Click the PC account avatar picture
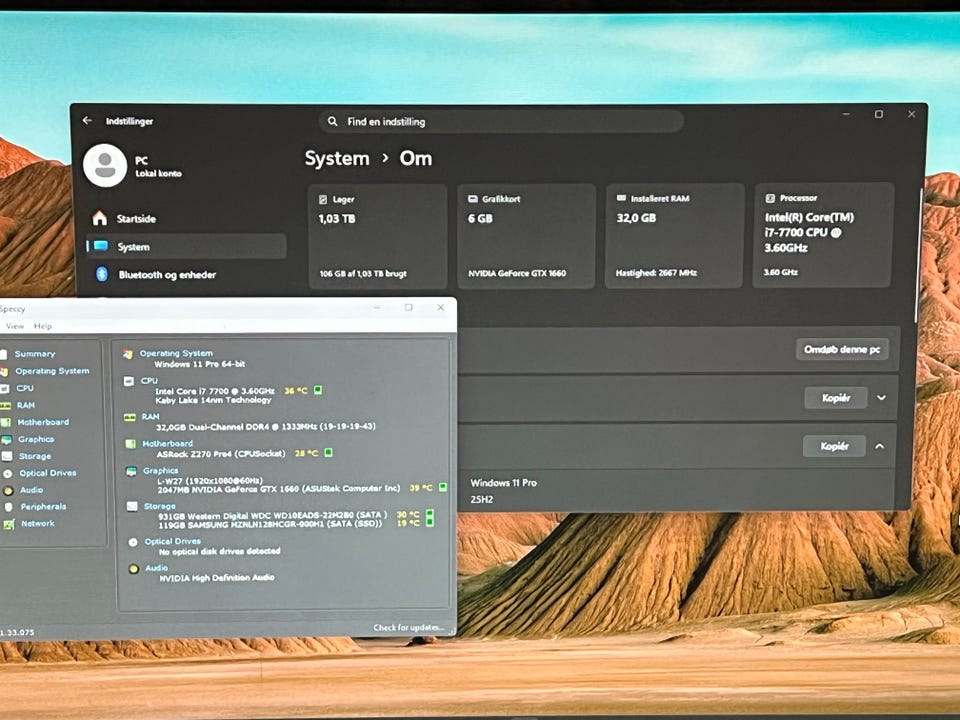Image resolution: width=960 pixels, height=720 pixels. pos(105,165)
